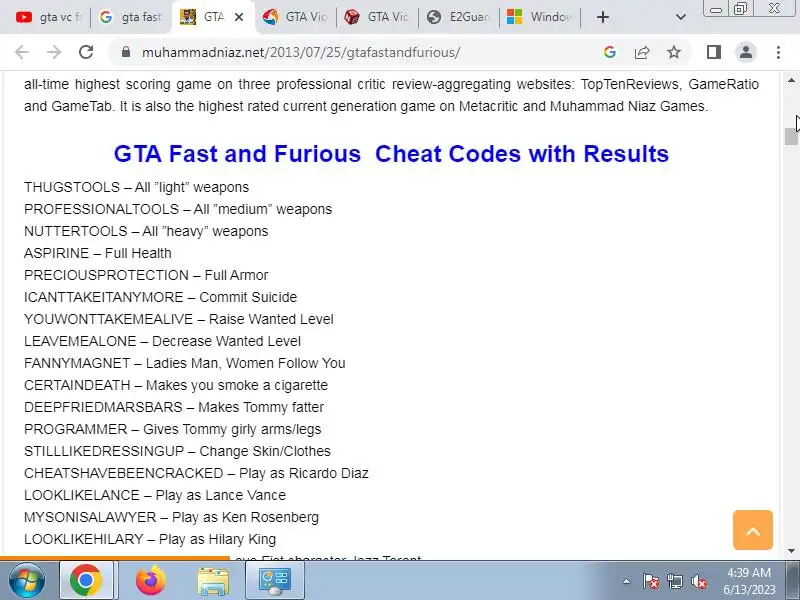Click the YOUWONTTAKEMEALIVE cheat line

(x=179, y=319)
